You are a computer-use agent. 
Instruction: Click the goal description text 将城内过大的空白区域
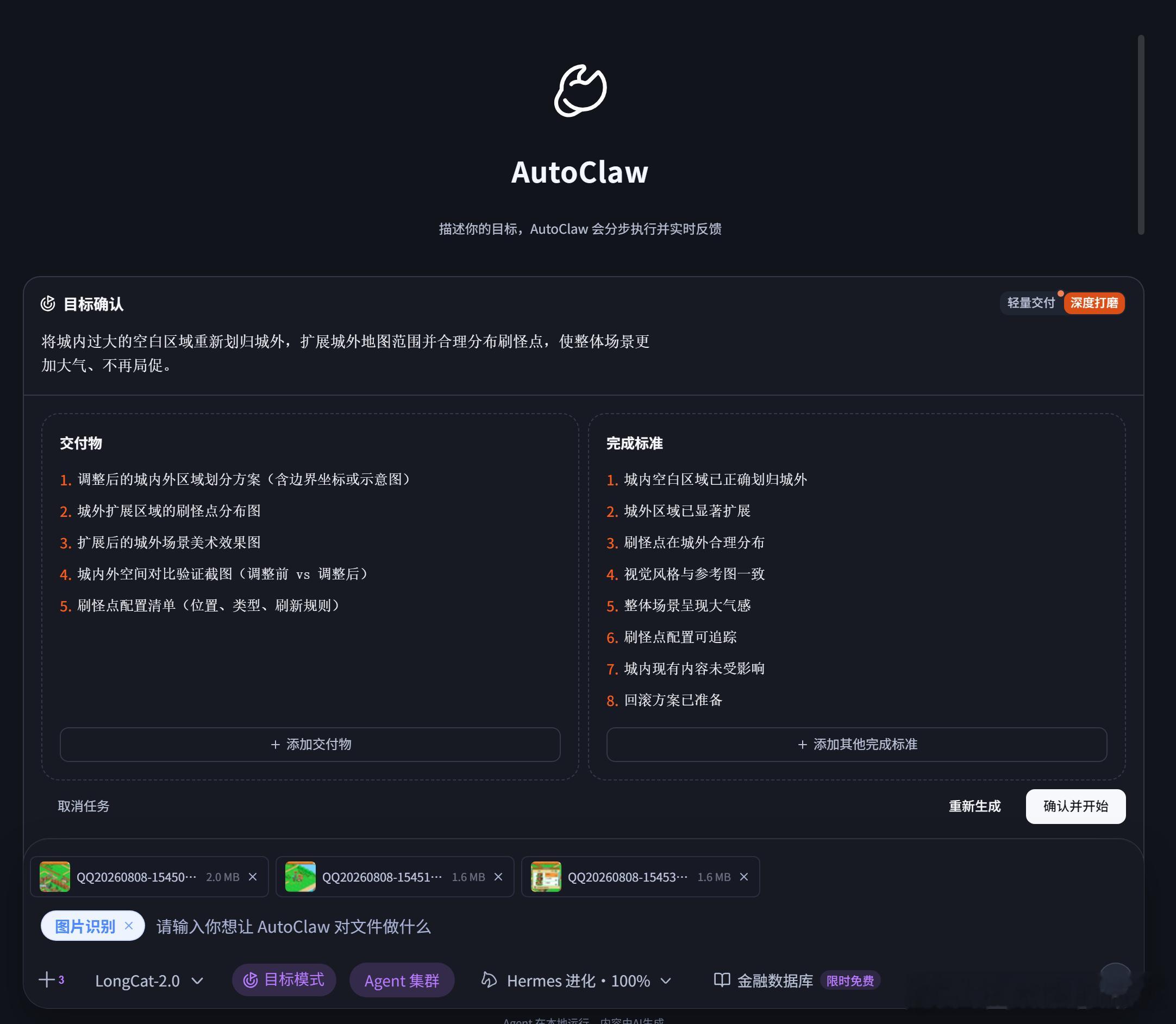pos(345,353)
